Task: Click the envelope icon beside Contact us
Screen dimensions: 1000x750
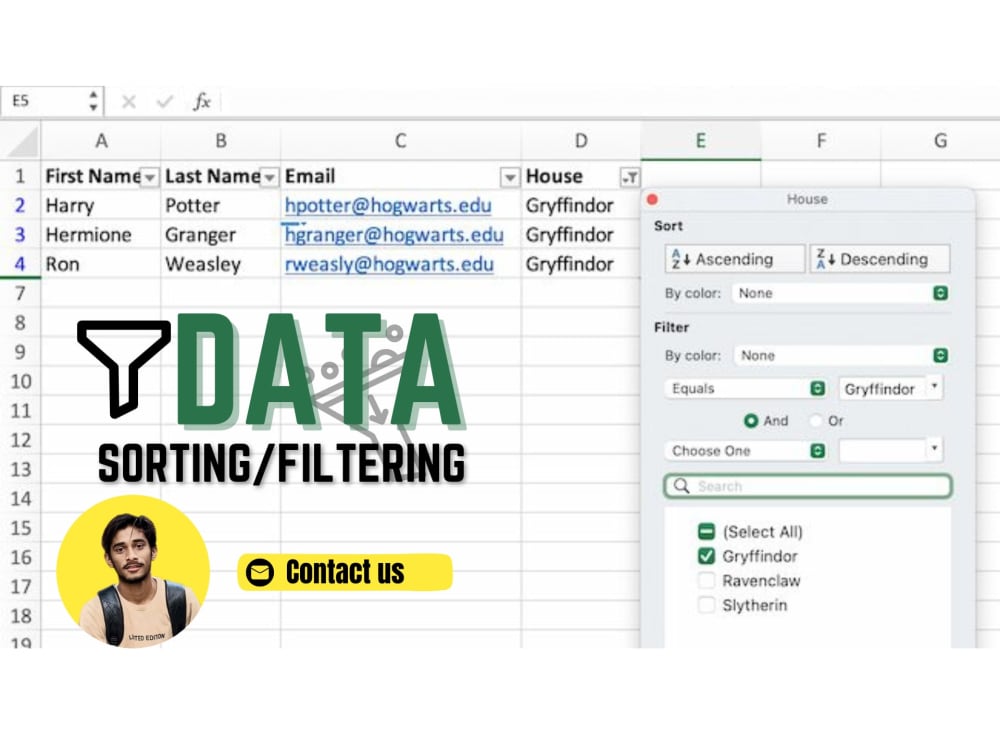Action: click(259, 572)
